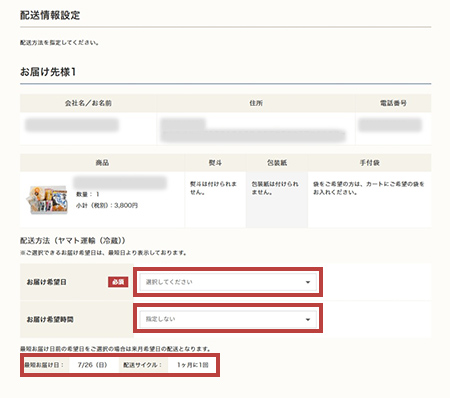
Task: Click the 商品 column header
Action: click(x=102, y=163)
